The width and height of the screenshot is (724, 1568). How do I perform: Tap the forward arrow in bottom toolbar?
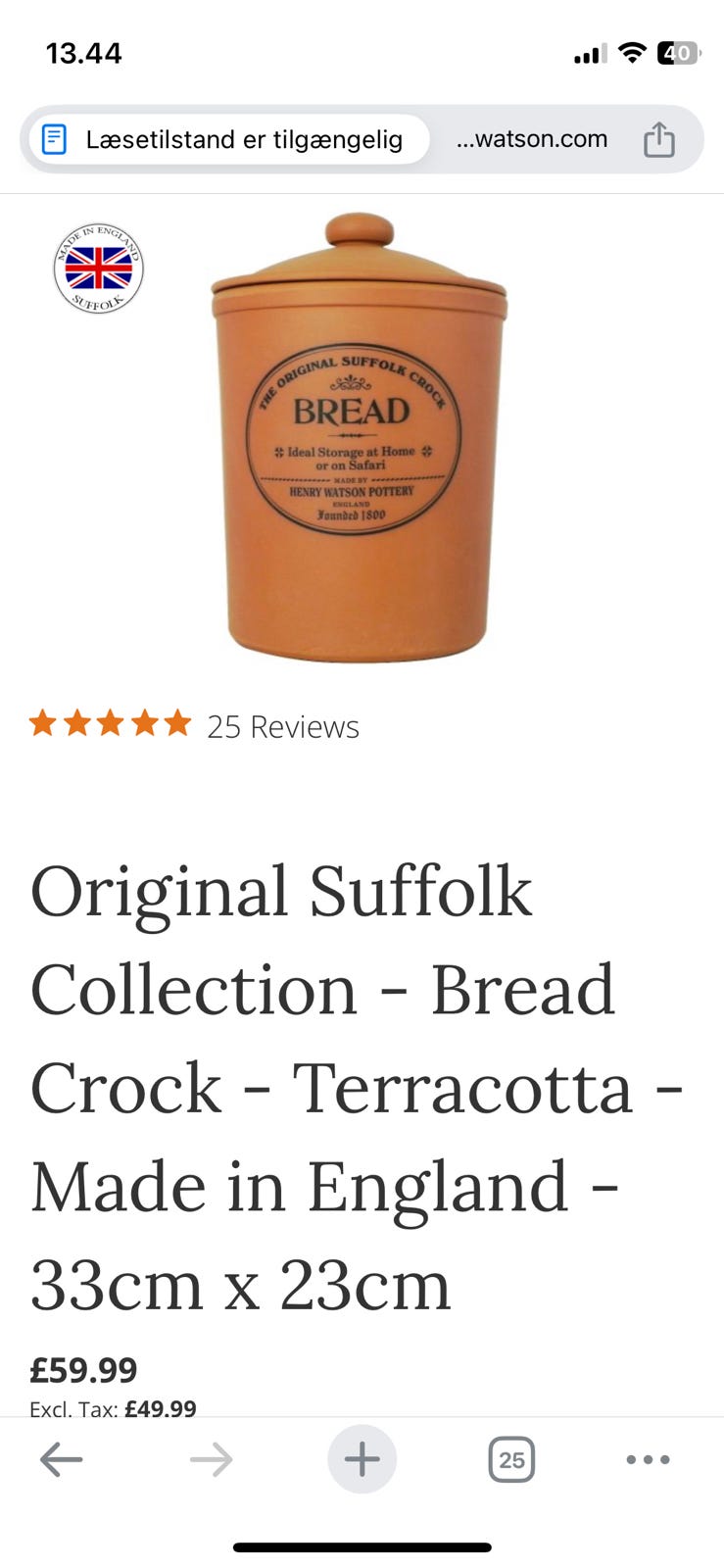[212, 1460]
